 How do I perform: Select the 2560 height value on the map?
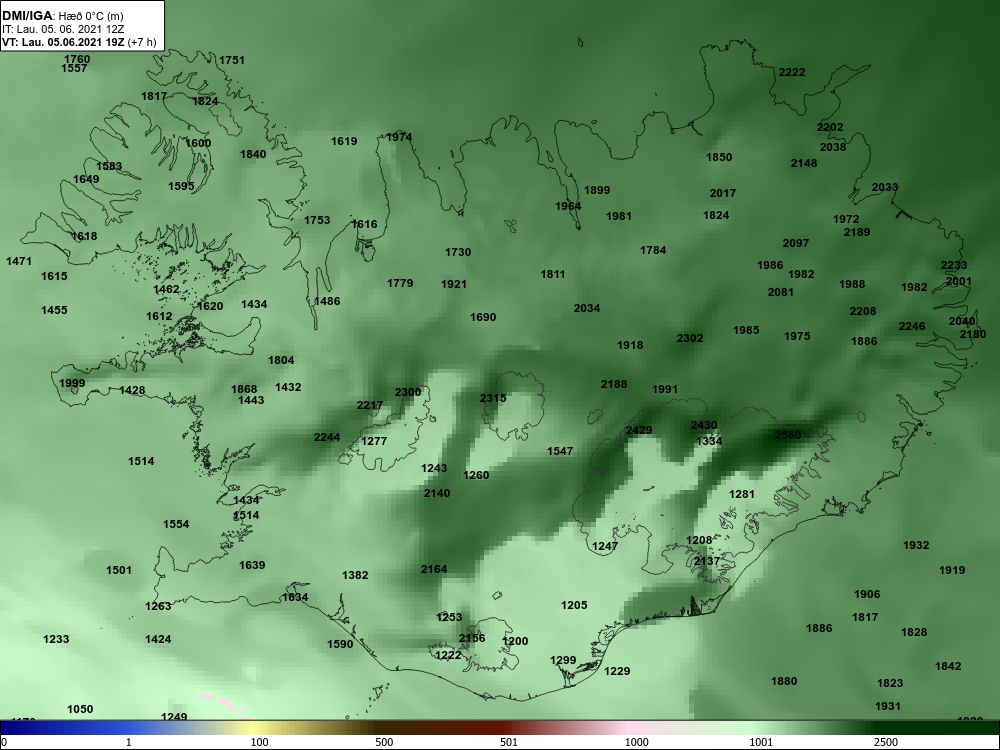788,435
